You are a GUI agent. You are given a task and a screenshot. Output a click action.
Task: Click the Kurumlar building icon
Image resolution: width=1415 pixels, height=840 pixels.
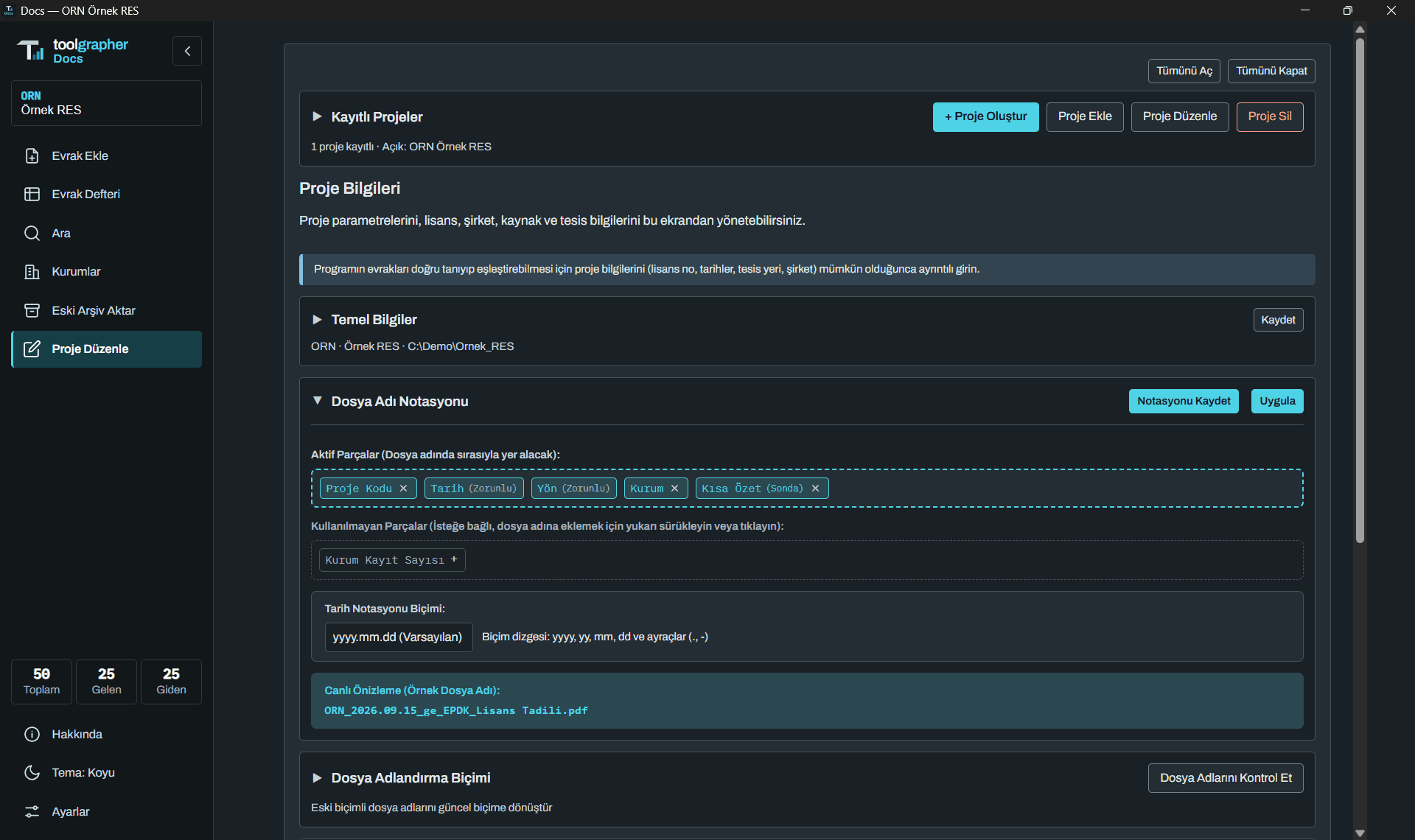tap(32, 271)
